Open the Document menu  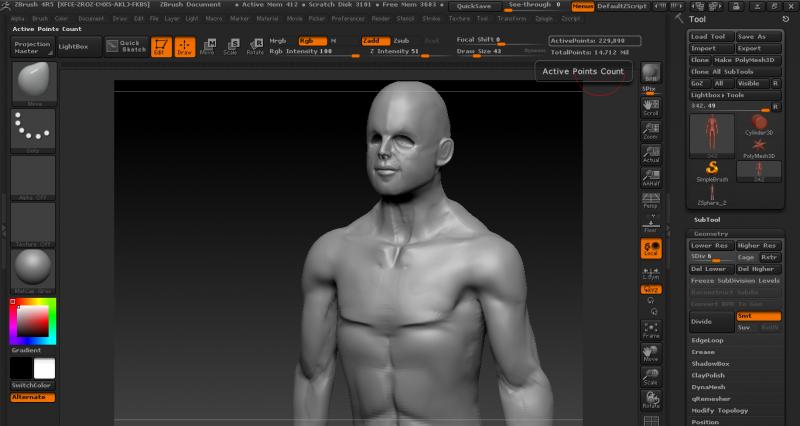click(91, 18)
